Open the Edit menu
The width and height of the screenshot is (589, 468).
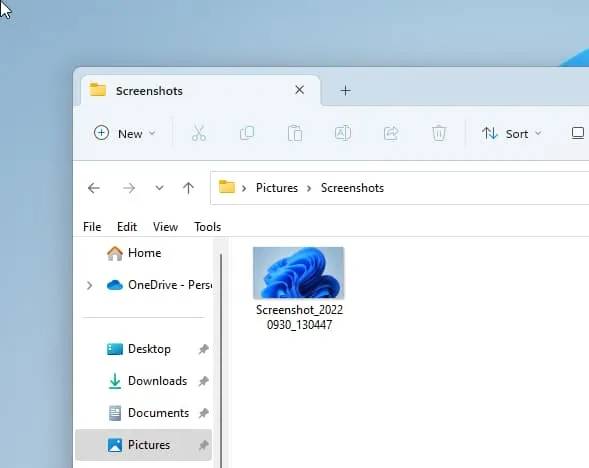(x=127, y=227)
